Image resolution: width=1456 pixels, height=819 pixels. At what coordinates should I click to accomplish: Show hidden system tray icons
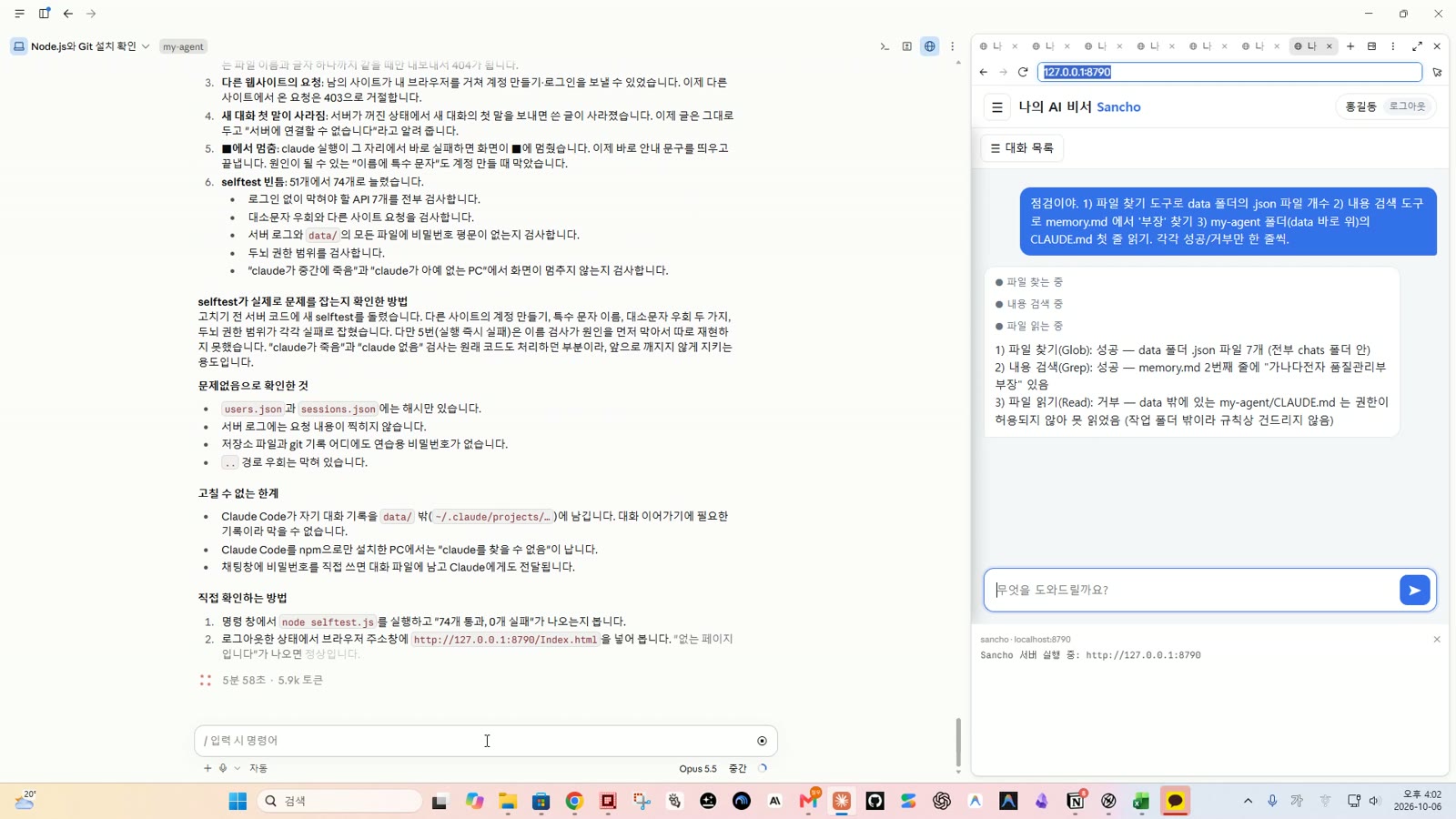click(x=1248, y=801)
